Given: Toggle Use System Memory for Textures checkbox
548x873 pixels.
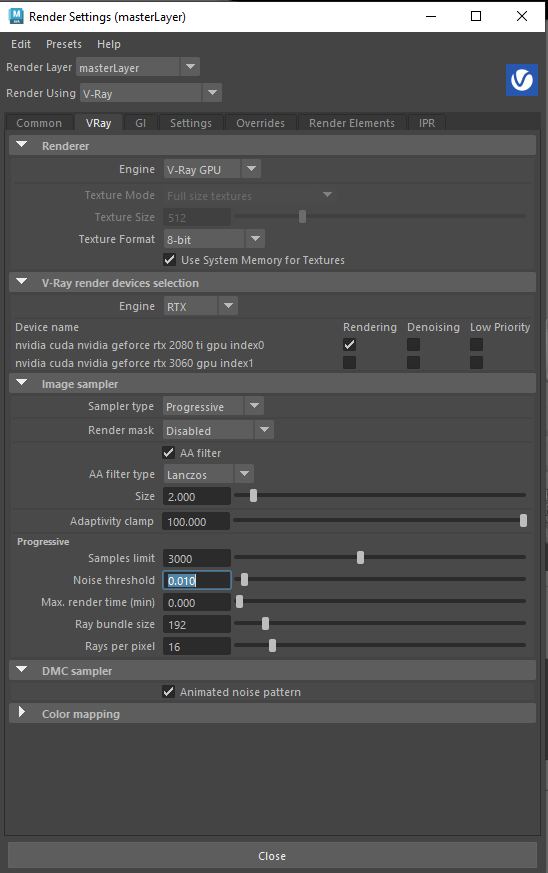Looking at the screenshot, I should pyautogui.click(x=170, y=260).
